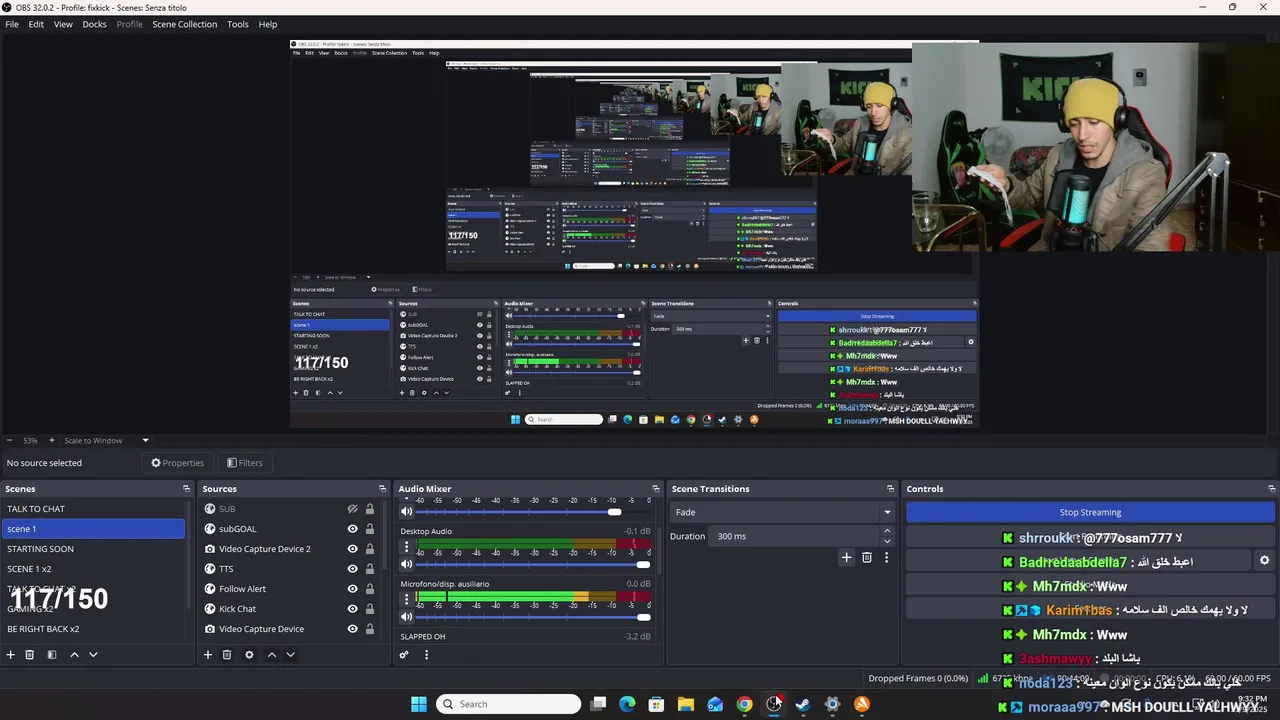Zoom out preview with minus icon
This screenshot has height=720, width=1280.
9,440
